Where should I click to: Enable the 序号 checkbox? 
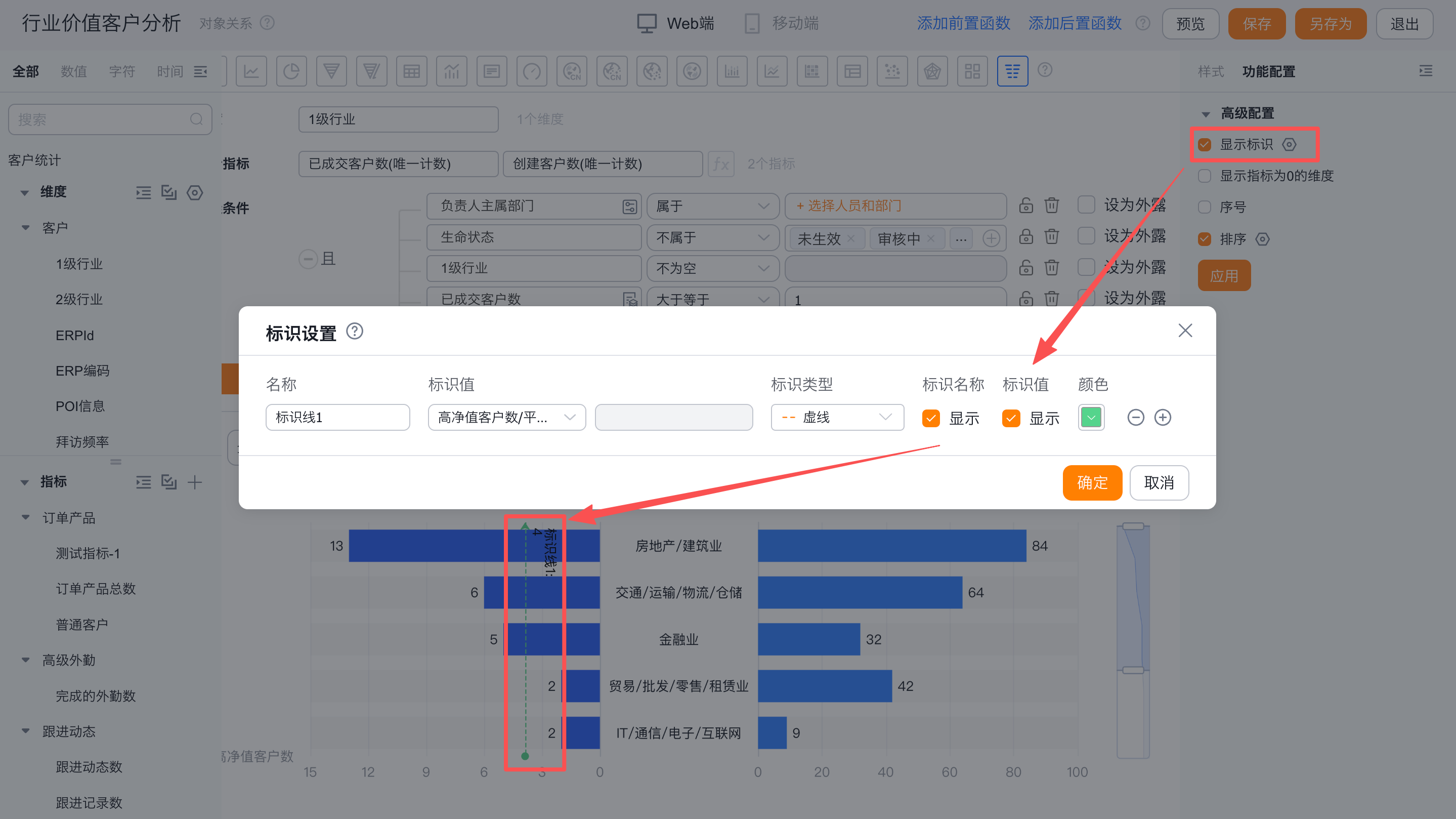(x=1205, y=207)
